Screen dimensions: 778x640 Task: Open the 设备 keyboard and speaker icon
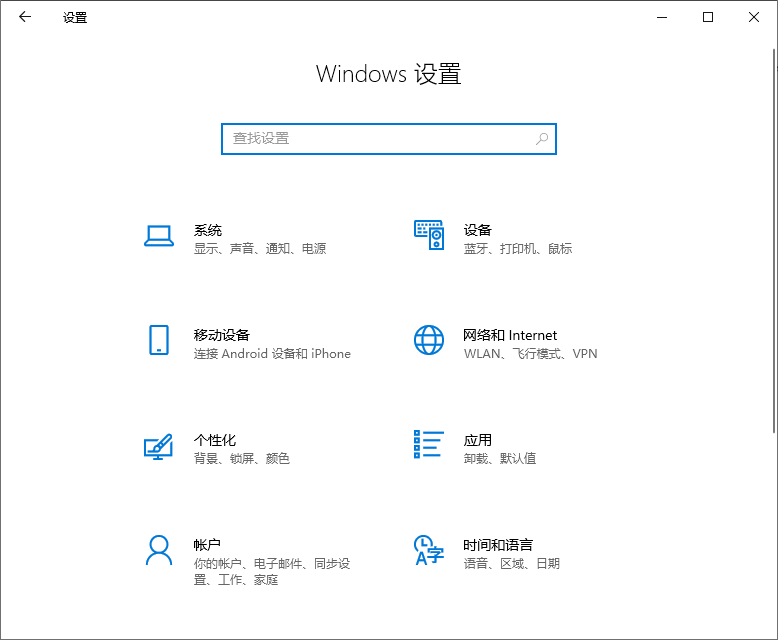pyautogui.click(x=429, y=235)
